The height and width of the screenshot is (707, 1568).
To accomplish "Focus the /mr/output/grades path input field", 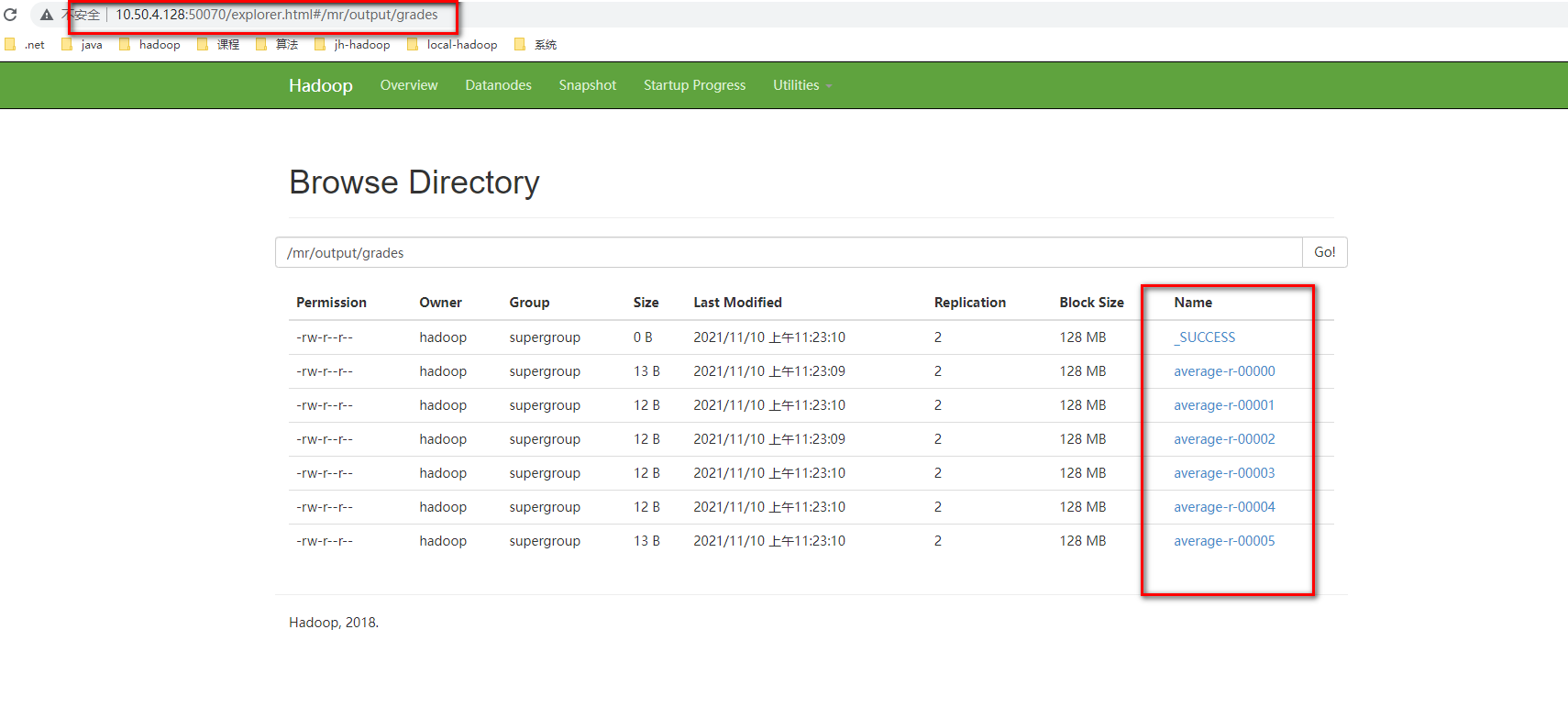I will pos(789,252).
